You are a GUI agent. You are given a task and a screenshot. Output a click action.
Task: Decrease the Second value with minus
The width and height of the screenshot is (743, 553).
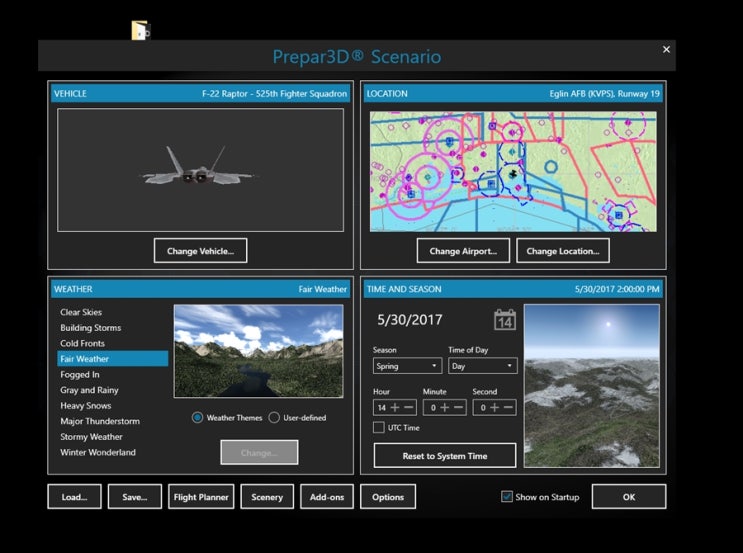508,408
